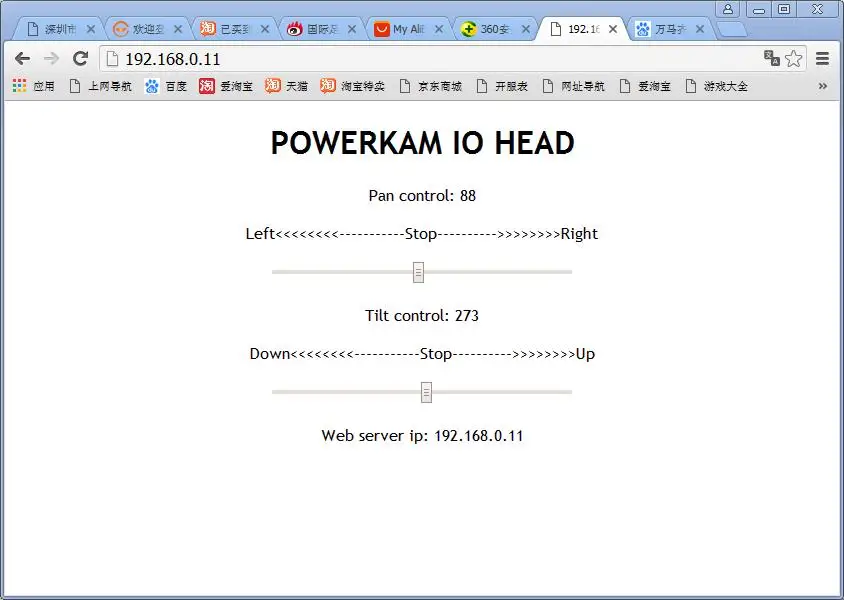
Task: Click the forward navigation arrow
Action: coord(51,58)
